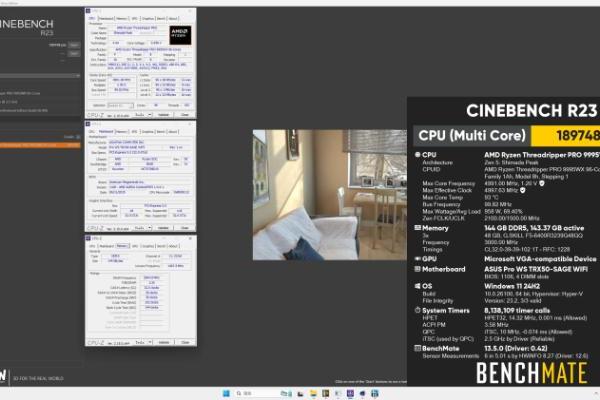Start the Cinebench CPU Multi Core test
The width and height of the screenshot is (600, 400).
(74, 45)
